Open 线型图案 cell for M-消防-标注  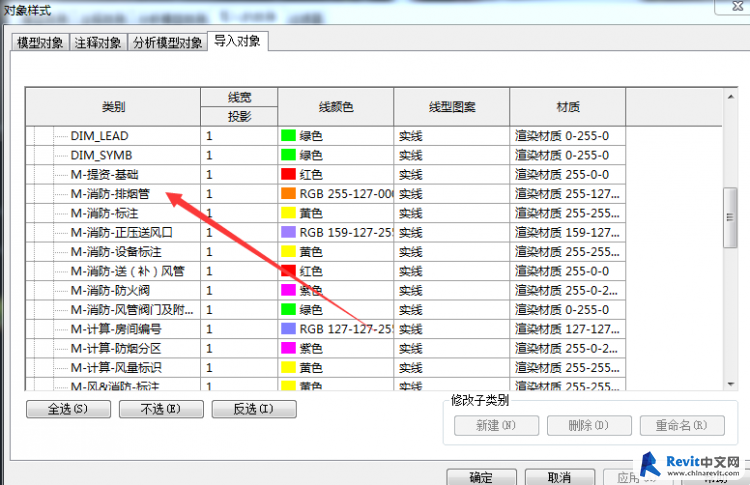(x=452, y=213)
